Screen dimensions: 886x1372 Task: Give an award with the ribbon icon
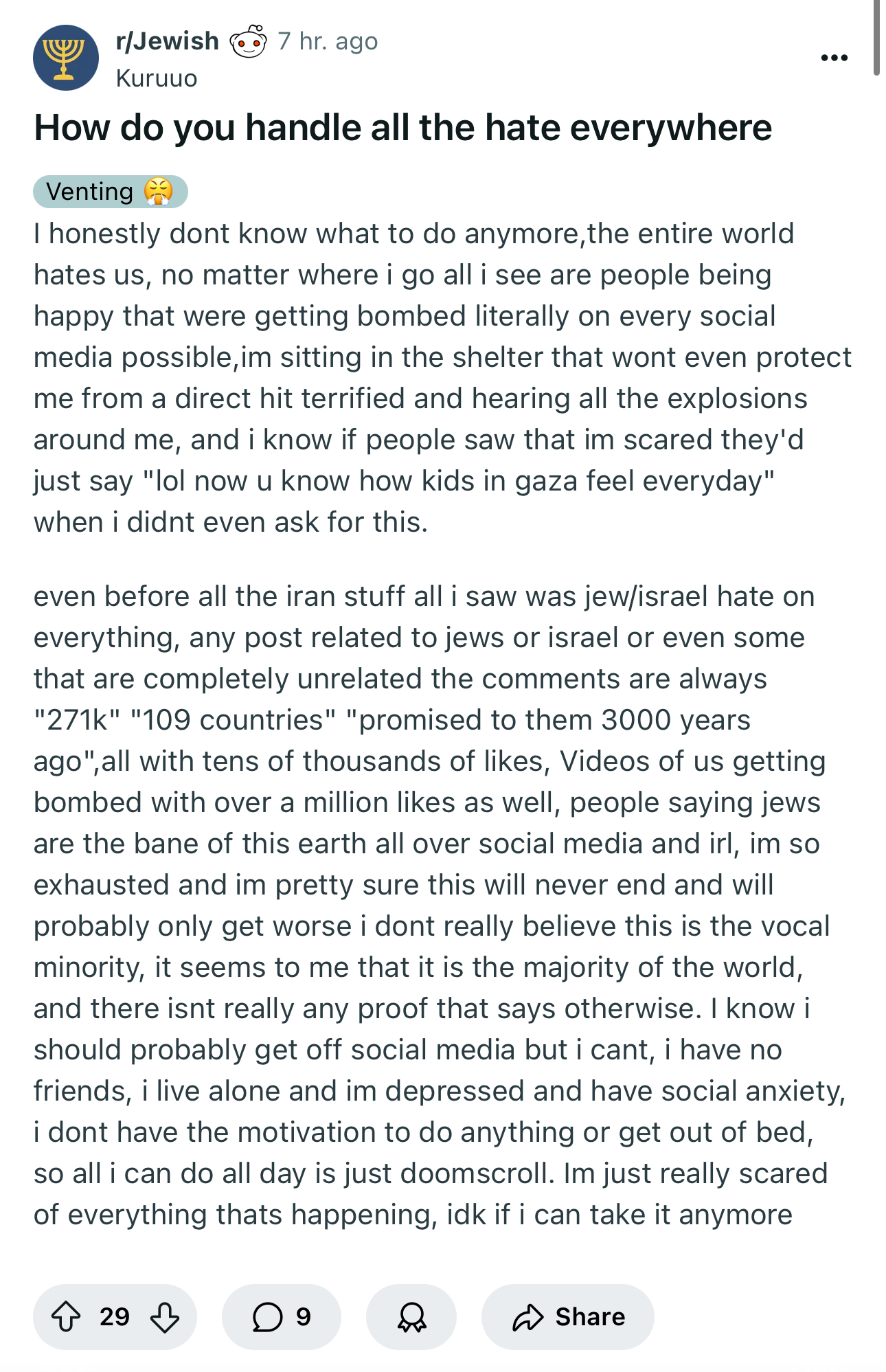411,1317
